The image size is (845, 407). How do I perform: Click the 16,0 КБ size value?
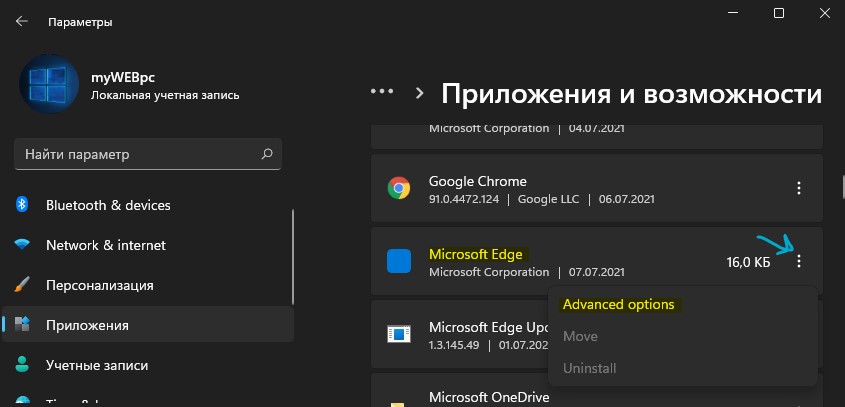pyautogui.click(x=749, y=263)
